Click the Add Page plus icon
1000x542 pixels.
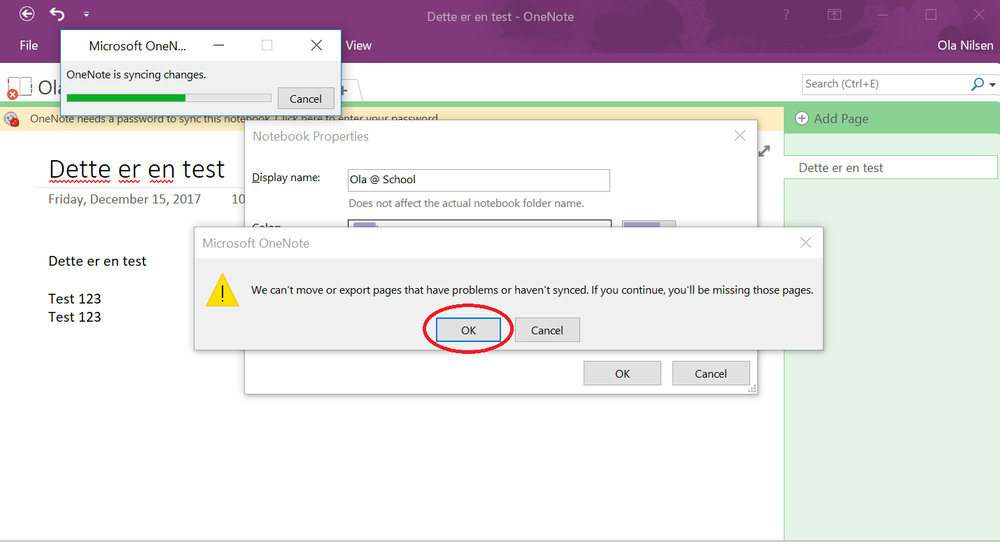802,119
